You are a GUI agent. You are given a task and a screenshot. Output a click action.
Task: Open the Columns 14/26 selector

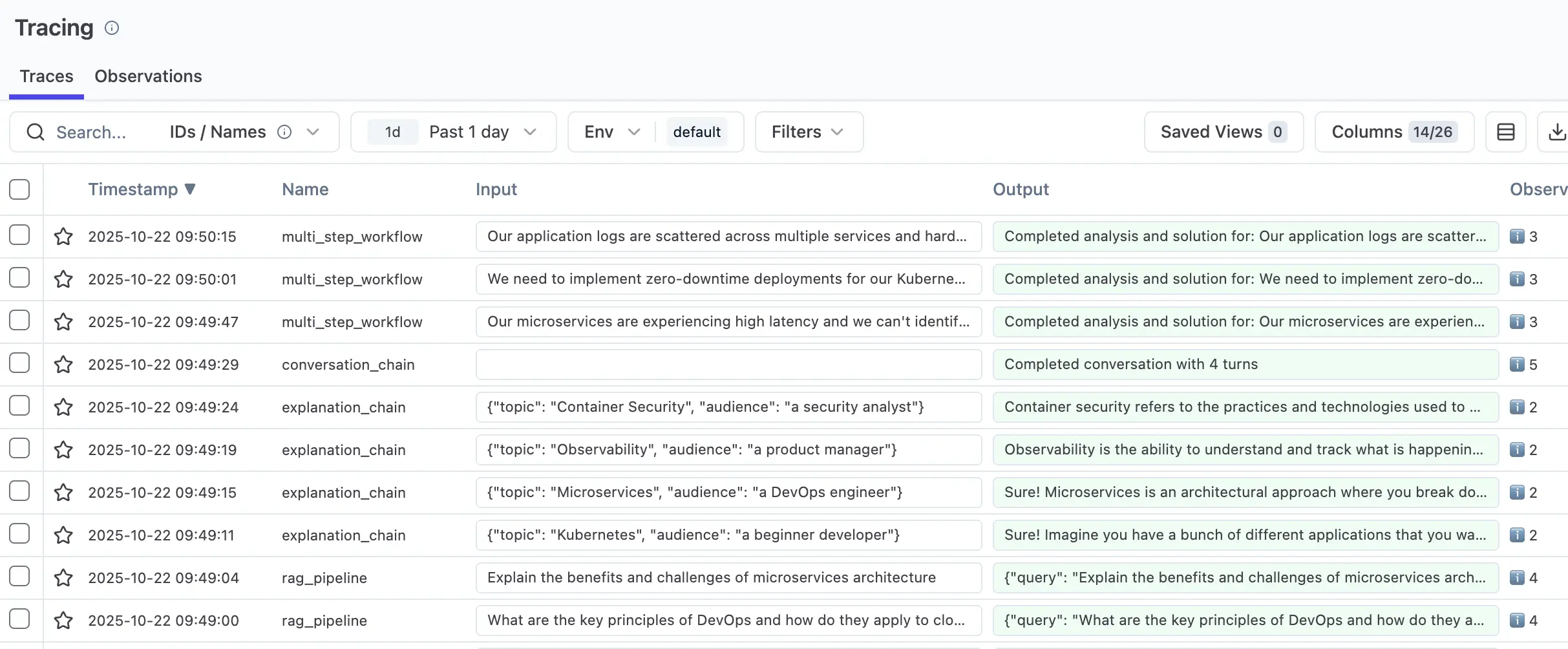(1394, 132)
